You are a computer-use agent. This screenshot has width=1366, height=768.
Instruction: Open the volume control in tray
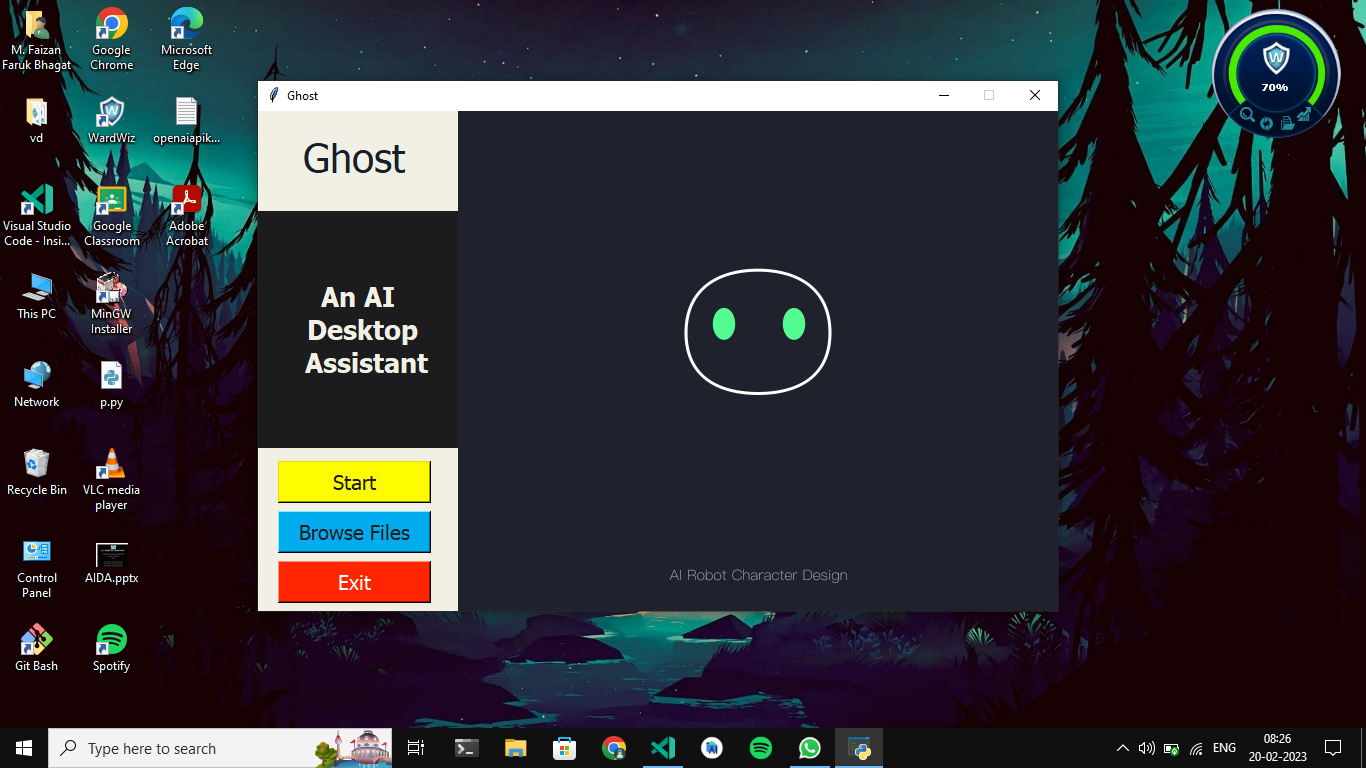pyautogui.click(x=1146, y=748)
